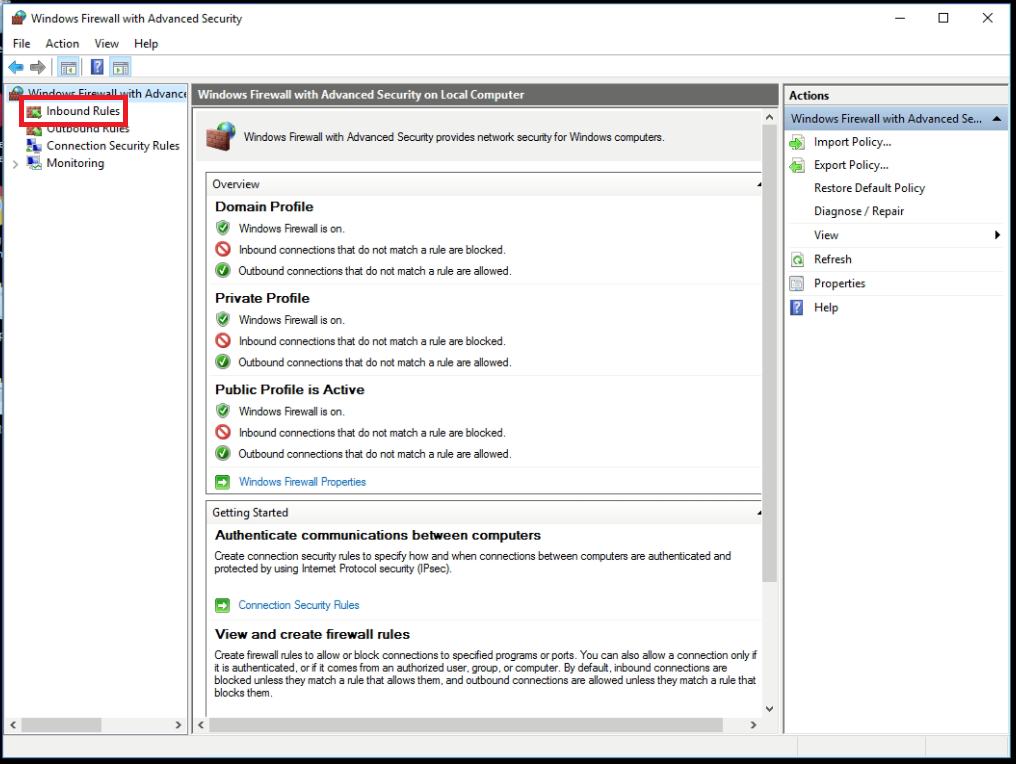Viewport: 1016px width, 764px height.
Task: Click the Connection Security Rules link
Action: 298,605
